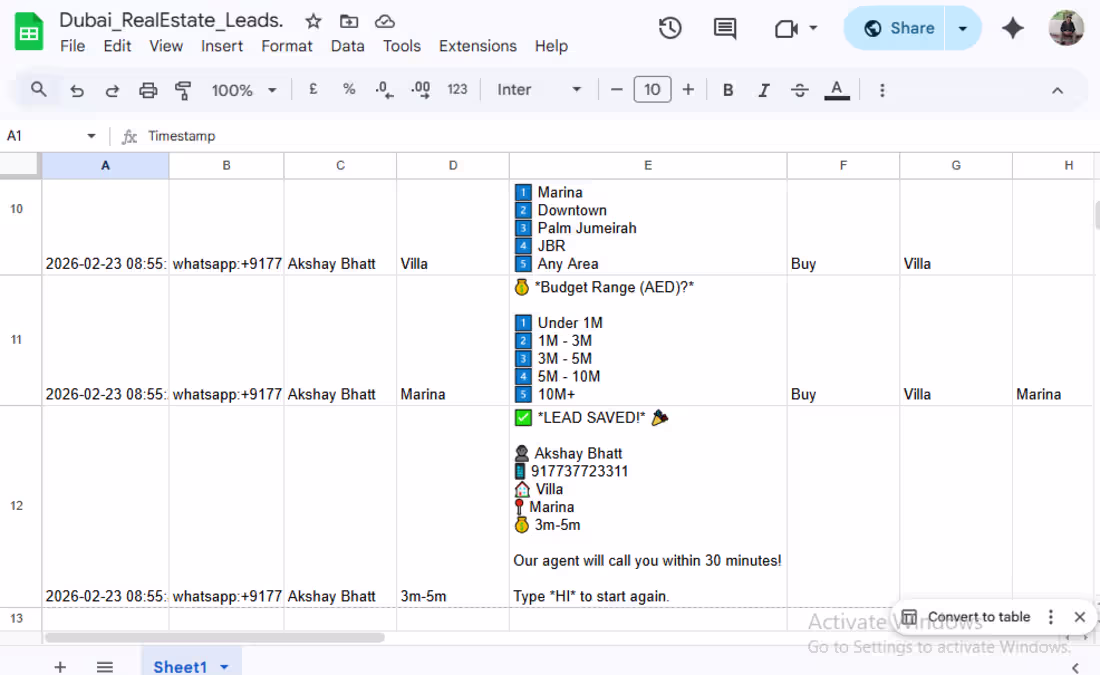Format as percent
This screenshot has width=1100, height=675.
click(349, 89)
